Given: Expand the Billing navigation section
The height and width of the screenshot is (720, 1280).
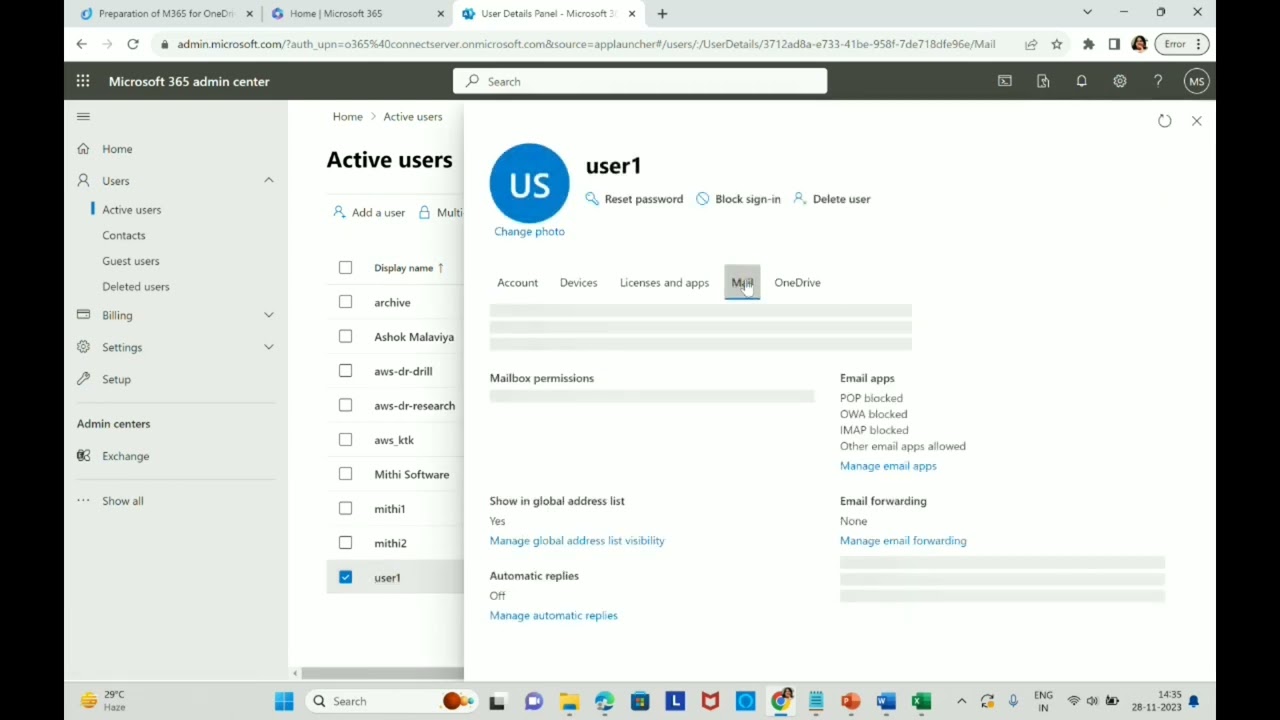Looking at the screenshot, I should point(268,315).
